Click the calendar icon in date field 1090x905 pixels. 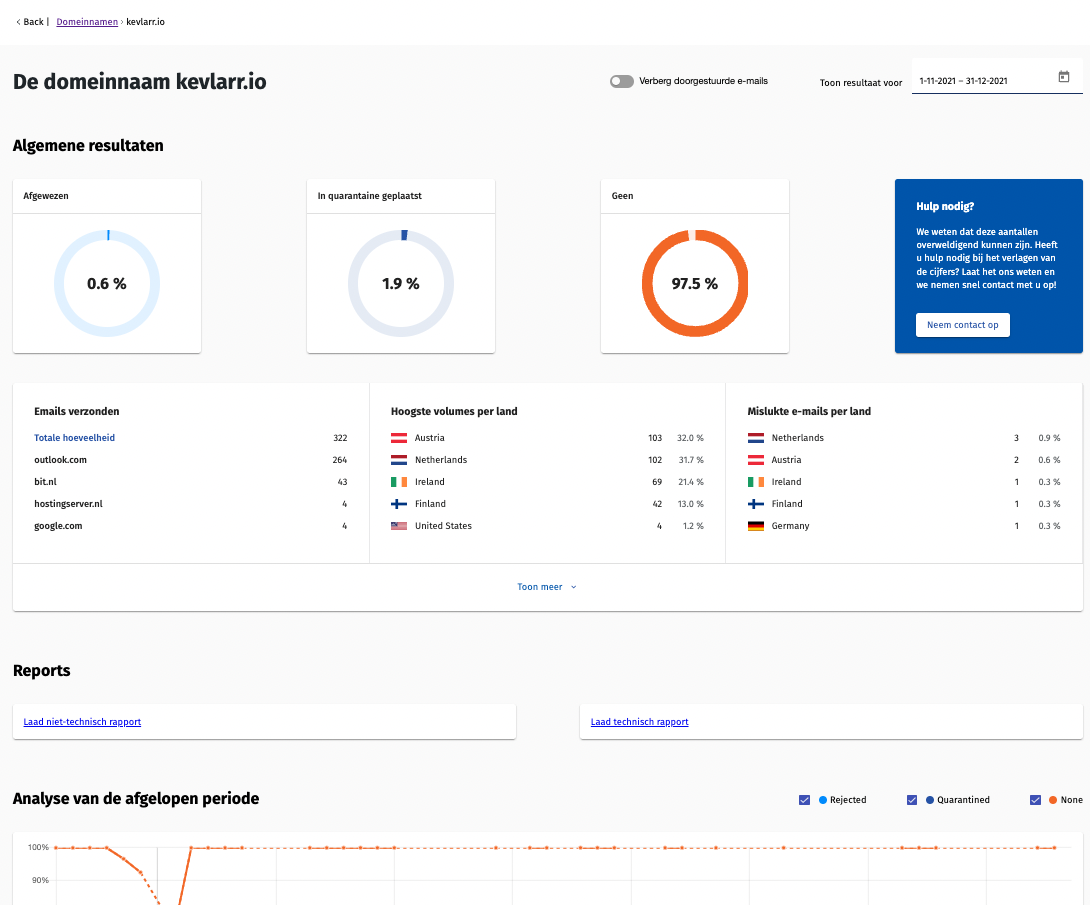[x=1063, y=77]
